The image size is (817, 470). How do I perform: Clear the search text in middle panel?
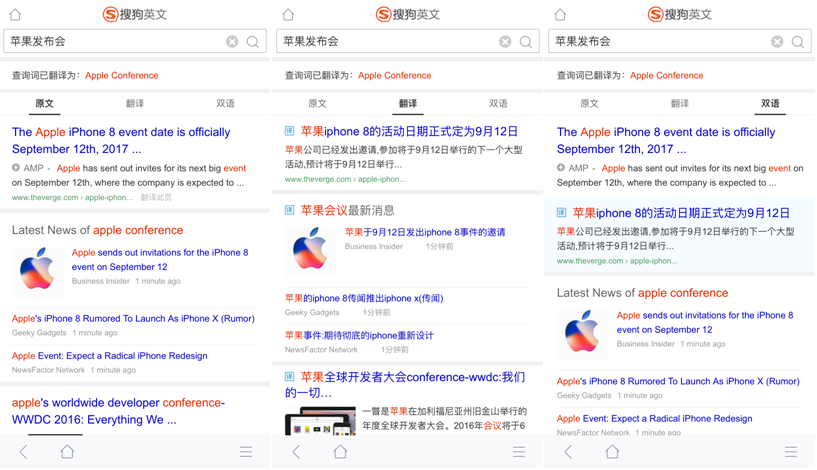coord(505,42)
